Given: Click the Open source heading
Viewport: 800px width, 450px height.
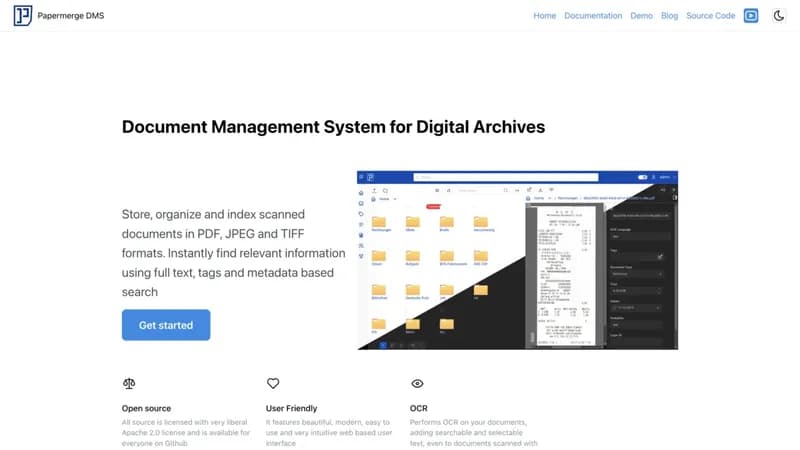Looking at the screenshot, I should (x=146, y=408).
